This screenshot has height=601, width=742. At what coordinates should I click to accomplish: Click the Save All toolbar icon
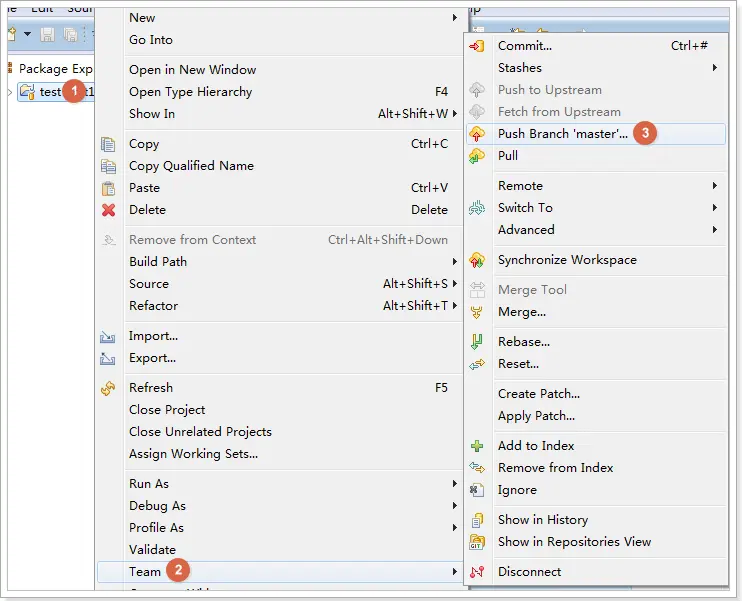pos(71,34)
